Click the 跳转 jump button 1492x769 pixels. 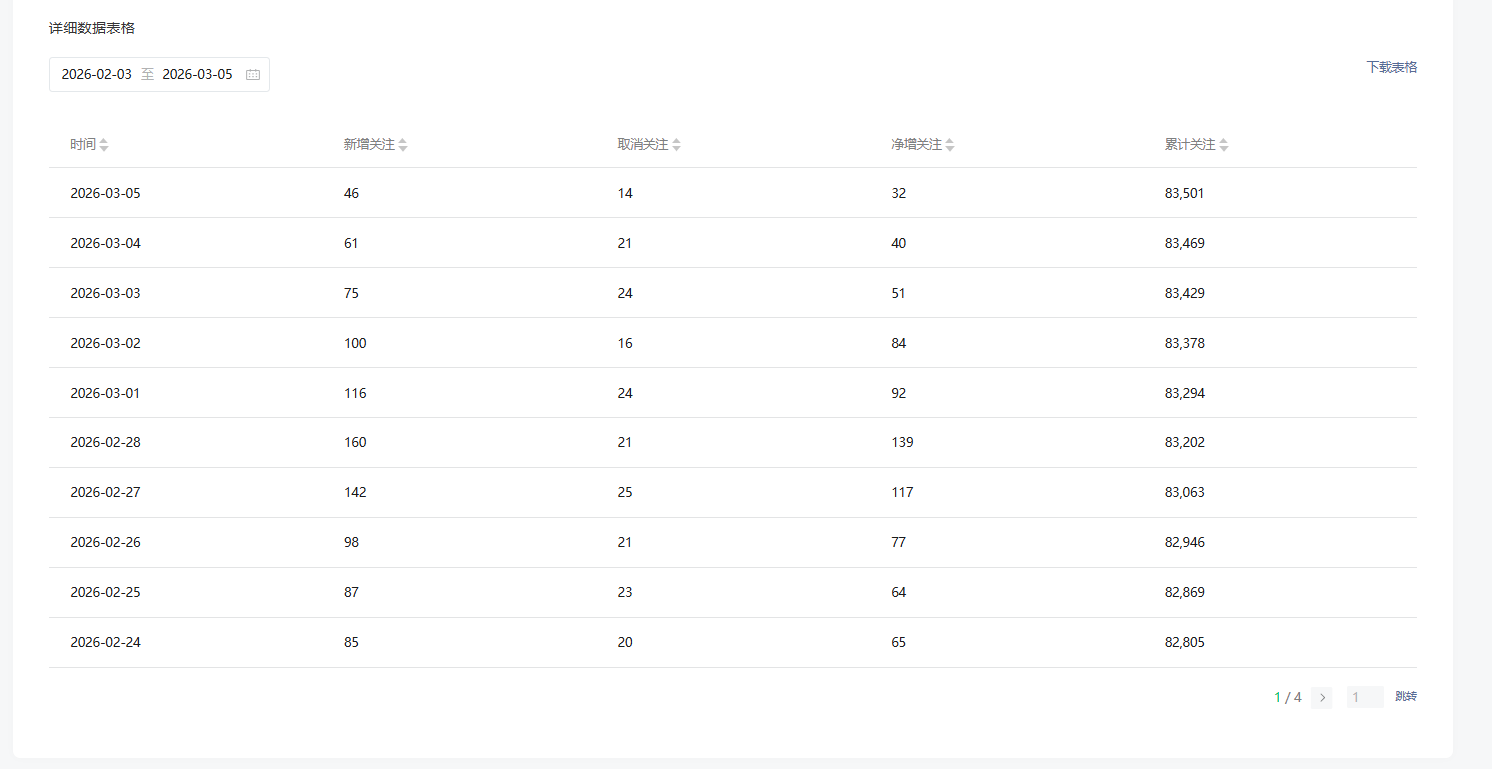(1405, 697)
